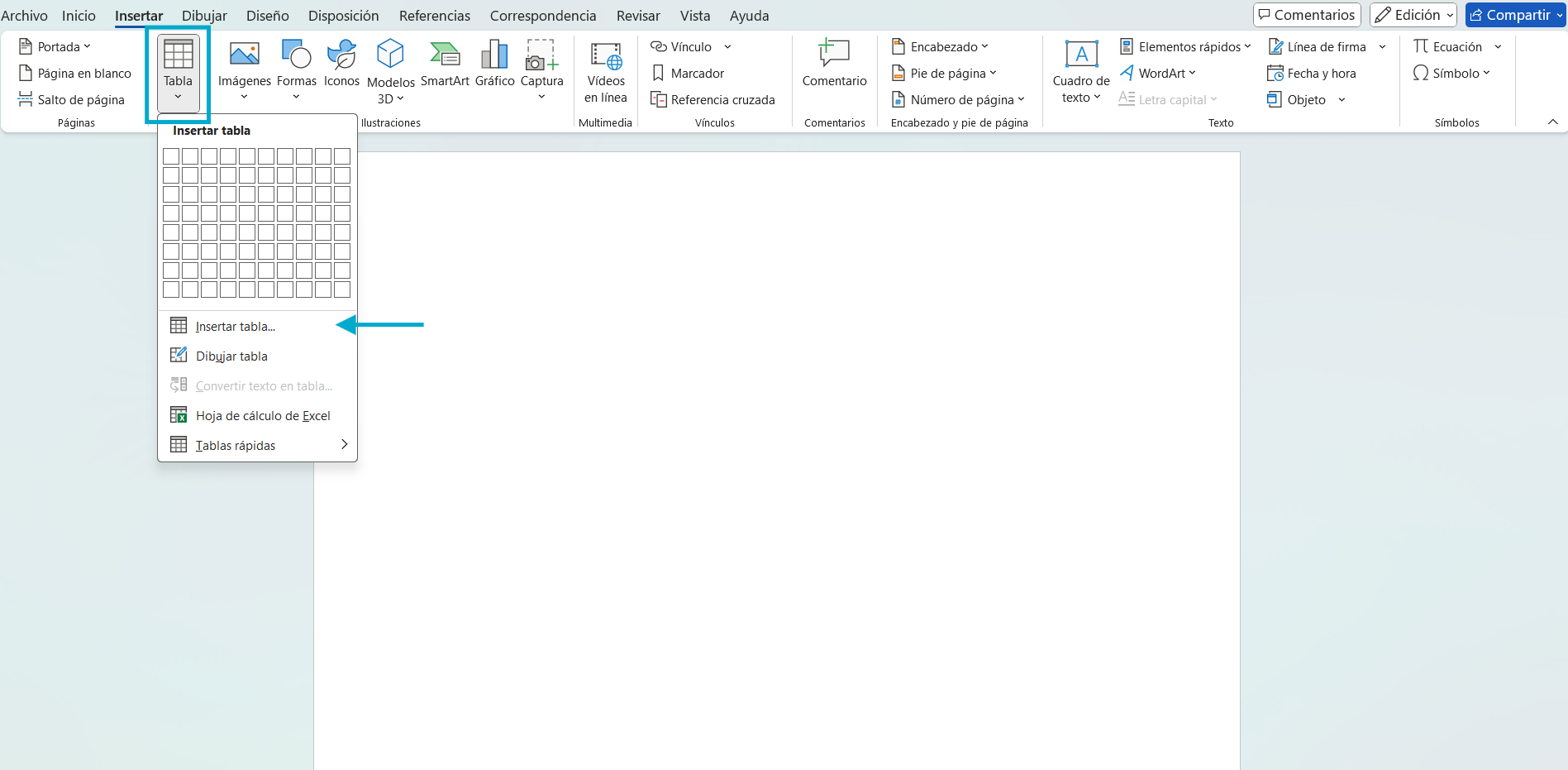This screenshot has width=1568, height=770.
Task: Click the Compartir button
Action: coord(1514,15)
